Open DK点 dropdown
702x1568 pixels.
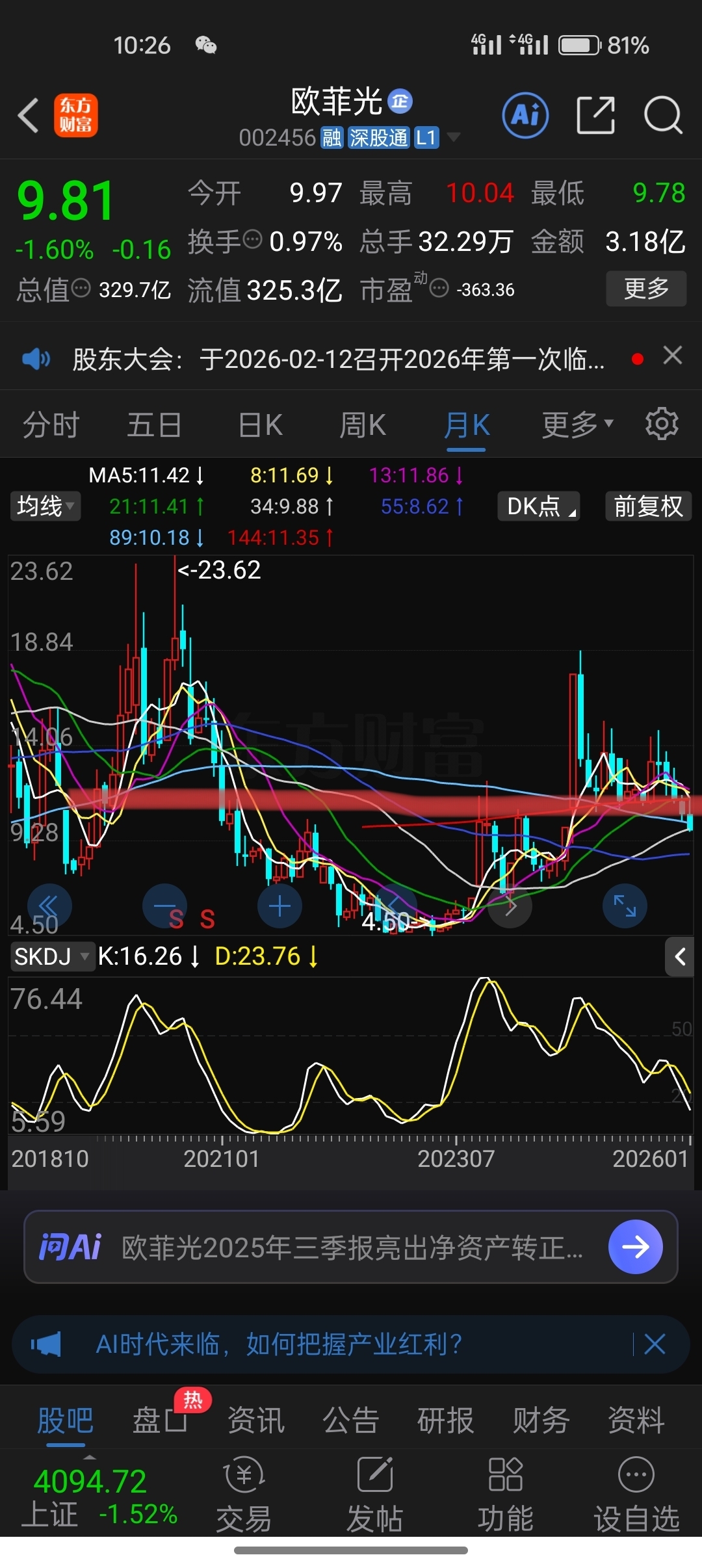pos(539,506)
